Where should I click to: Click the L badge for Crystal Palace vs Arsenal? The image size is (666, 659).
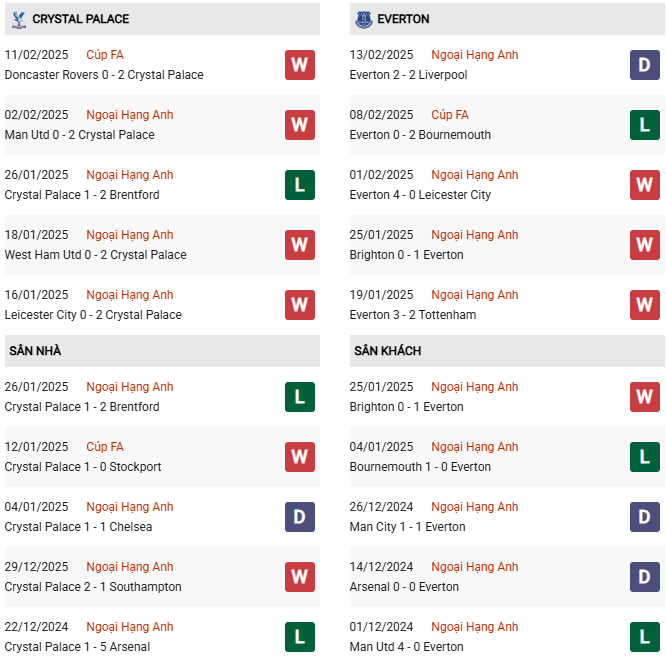(299, 637)
